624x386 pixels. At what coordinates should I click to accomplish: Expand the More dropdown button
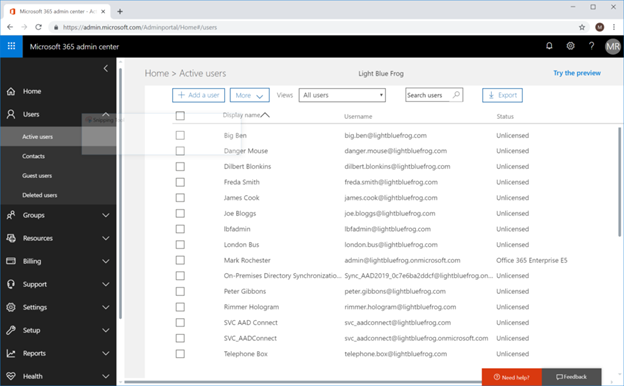point(250,95)
